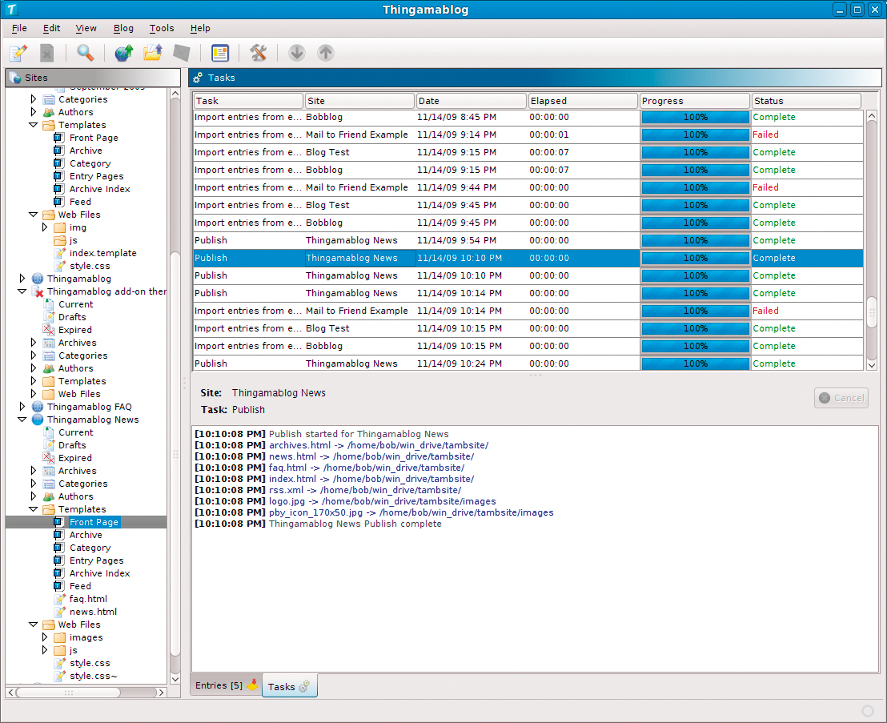
Task: Click the Sites tree vertical scrollbar up arrow
Action: tap(175, 93)
